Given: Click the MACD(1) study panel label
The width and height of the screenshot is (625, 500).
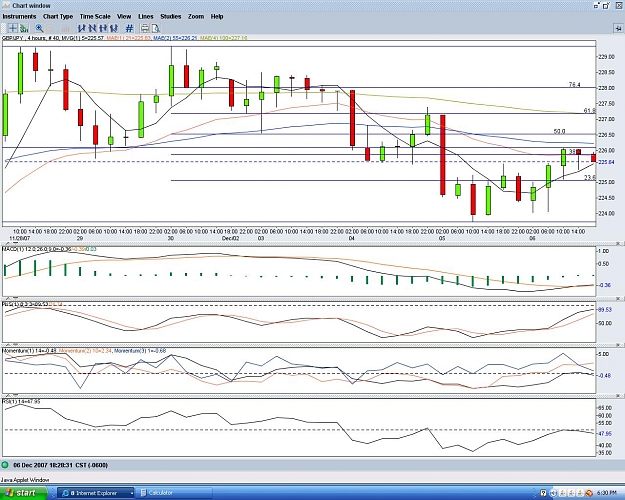Looking at the screenshot, I should coord(49,249).
